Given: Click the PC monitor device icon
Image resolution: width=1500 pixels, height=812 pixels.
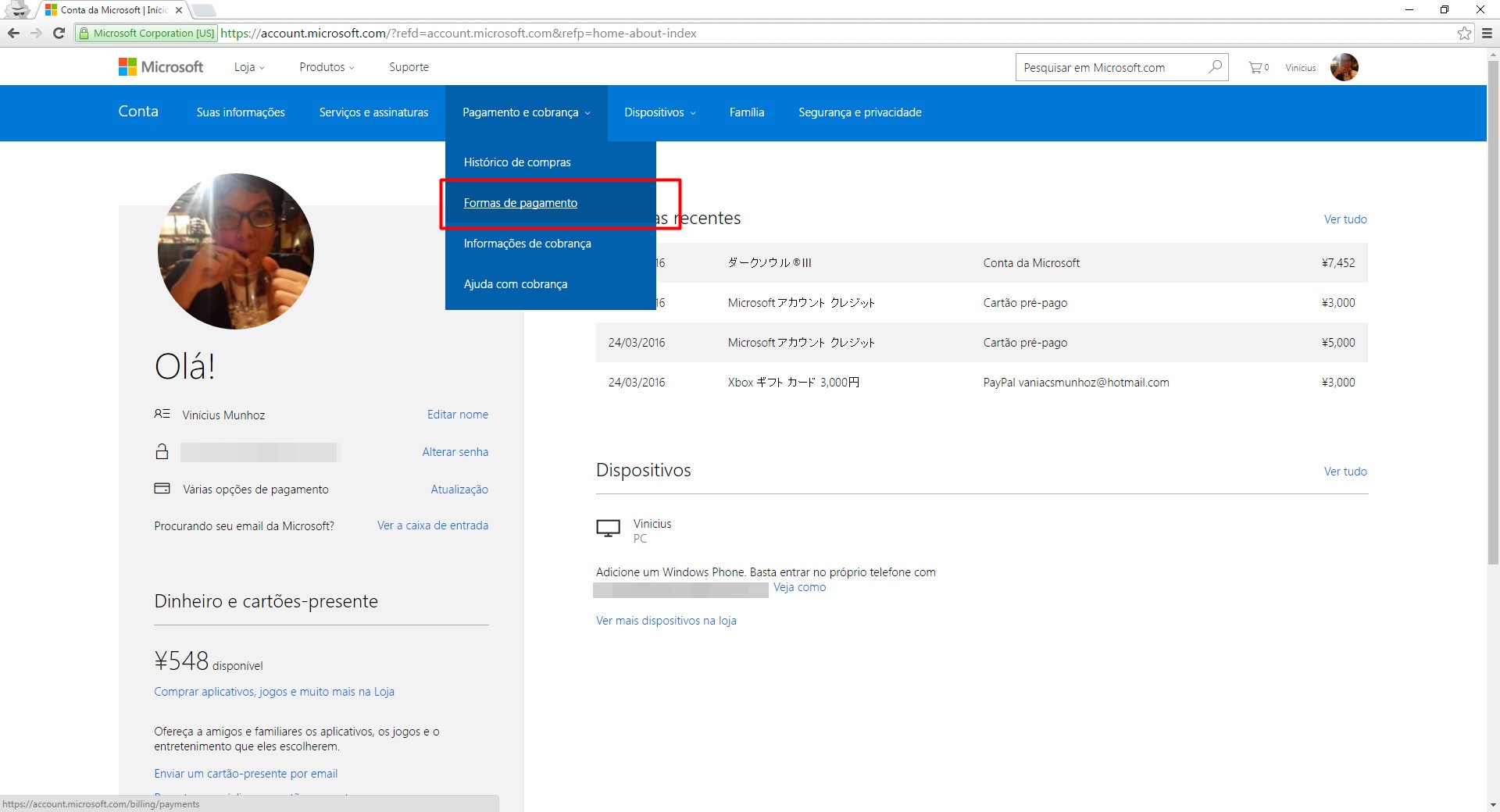Looking at the screenshot, I should 608,529.
